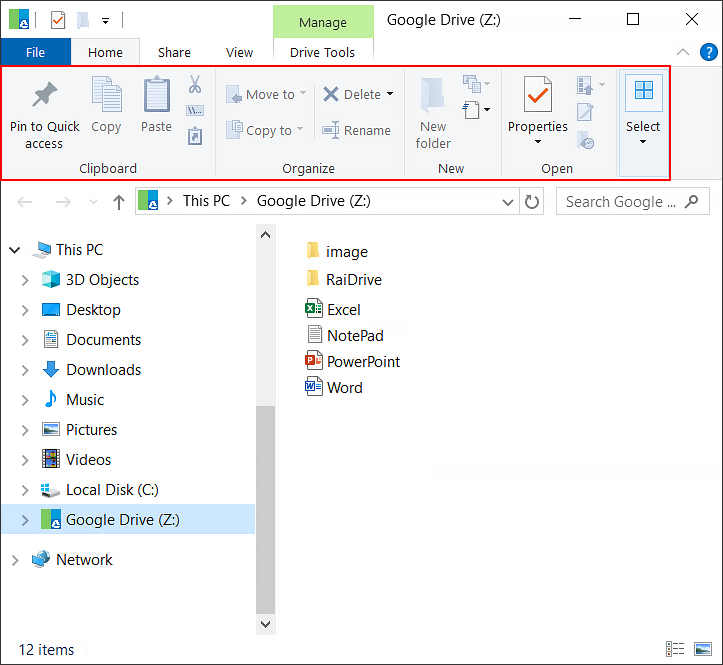Open the image folder
Image resolution: width=723 pixels, height=665 pixels.
(337, 252)
